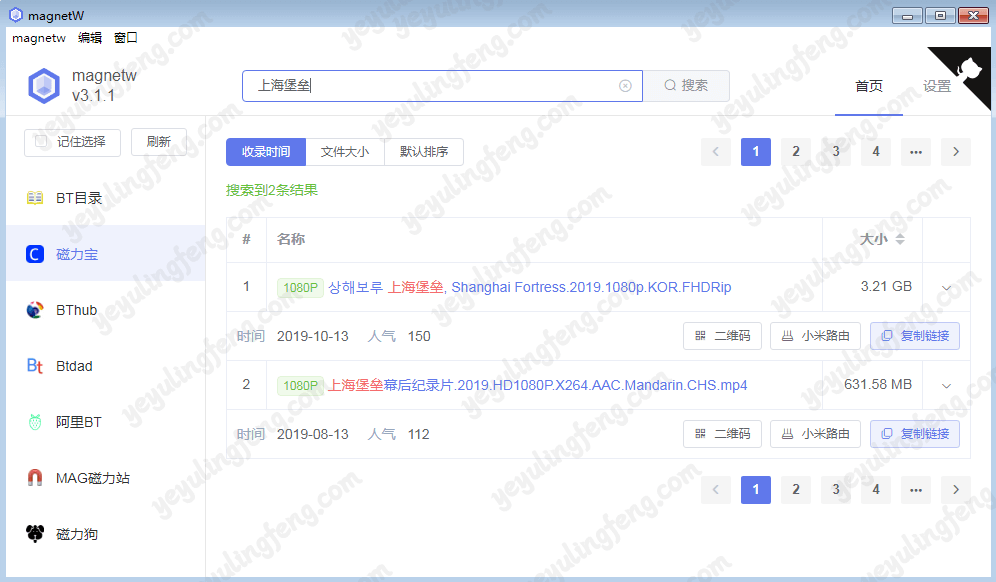Open 窗口 menu
Viewport: 996px width, 582px height.
(x=125, y=38)
